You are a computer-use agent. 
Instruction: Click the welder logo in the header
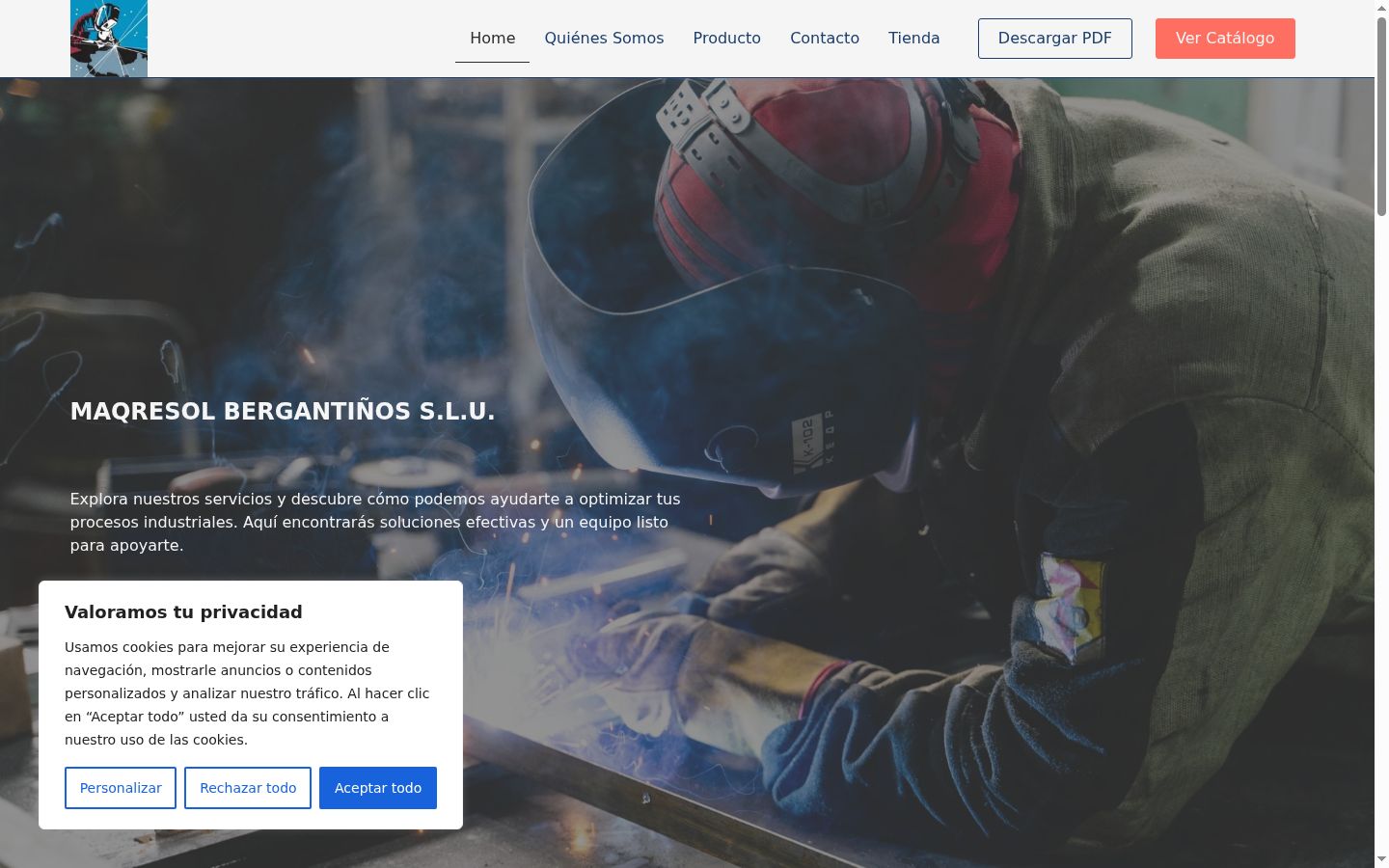pos(109,39)
